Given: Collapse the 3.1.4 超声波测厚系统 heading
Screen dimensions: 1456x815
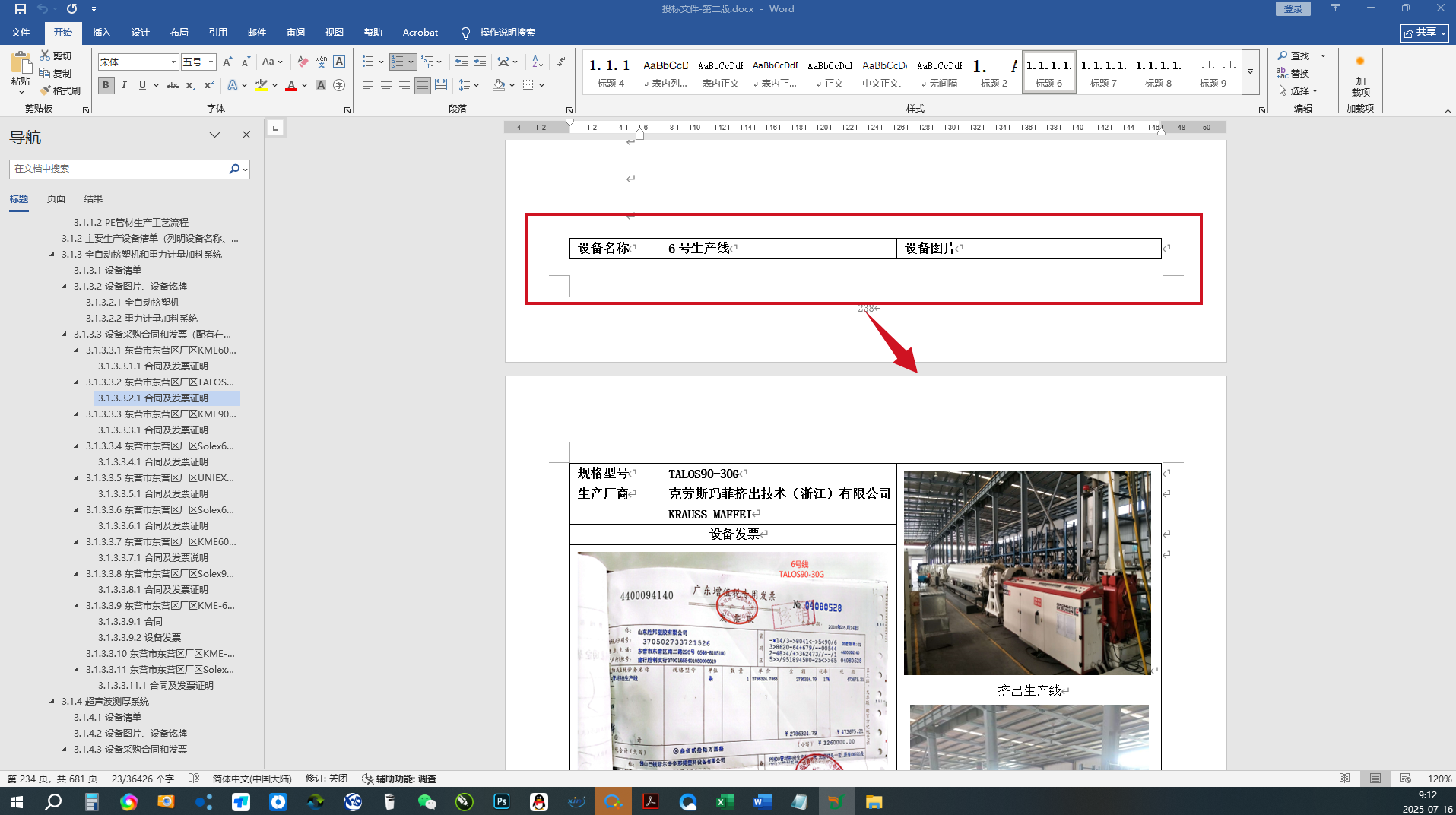Looking at the screenshot, I should 52,702.
